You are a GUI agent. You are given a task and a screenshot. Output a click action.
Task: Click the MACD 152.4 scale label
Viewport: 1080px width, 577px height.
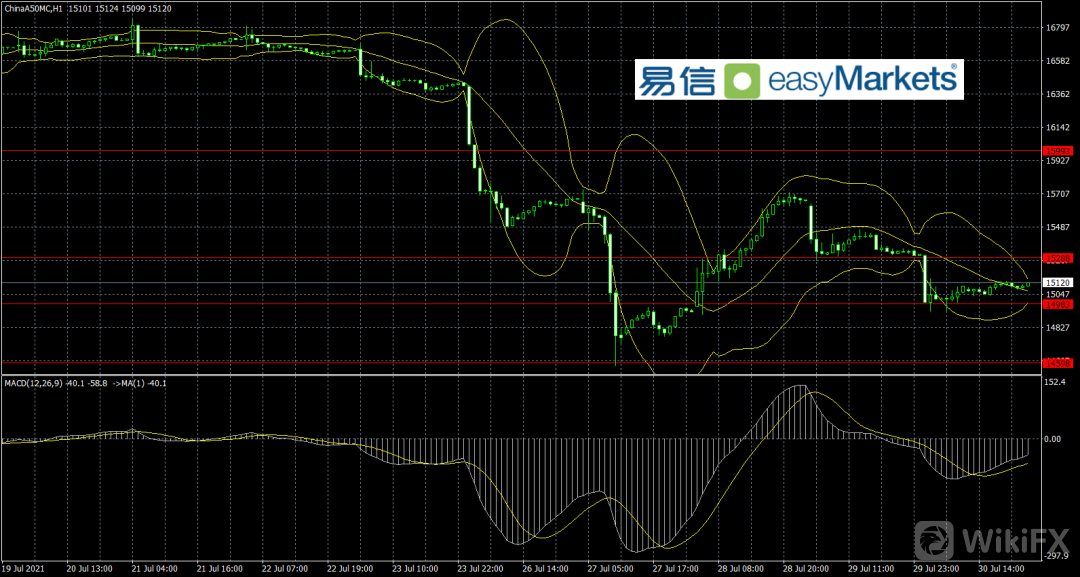pyautogui.click(x=1057, y=382)
